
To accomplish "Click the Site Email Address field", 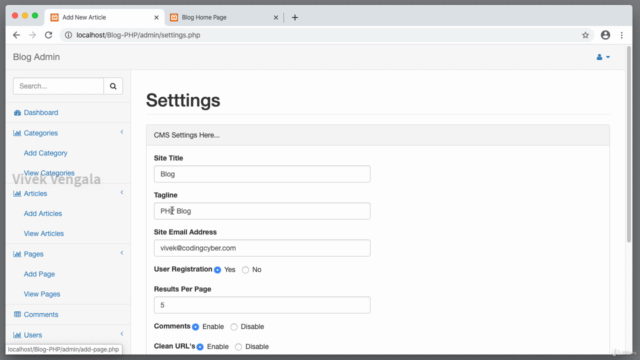I will click(x=262, y=248).
